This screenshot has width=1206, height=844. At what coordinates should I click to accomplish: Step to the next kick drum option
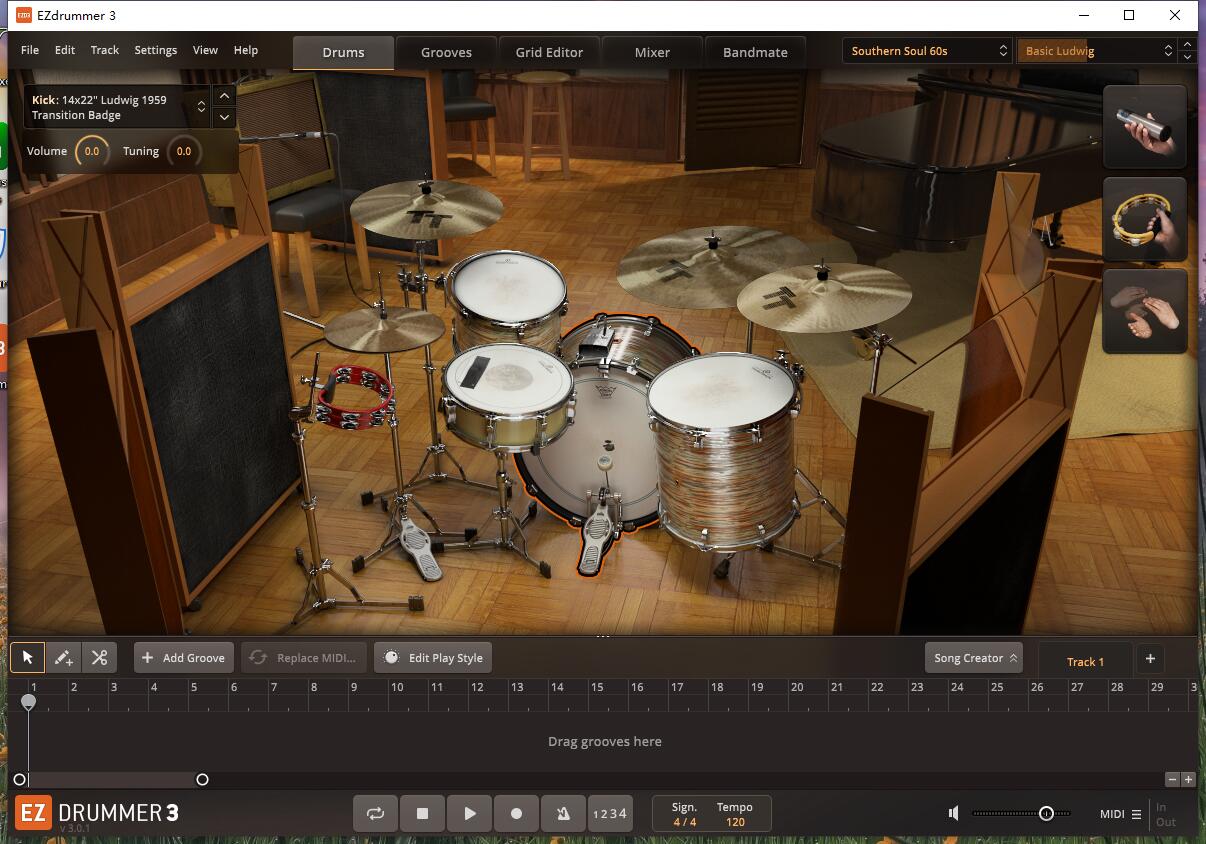[x=224, y=117]
